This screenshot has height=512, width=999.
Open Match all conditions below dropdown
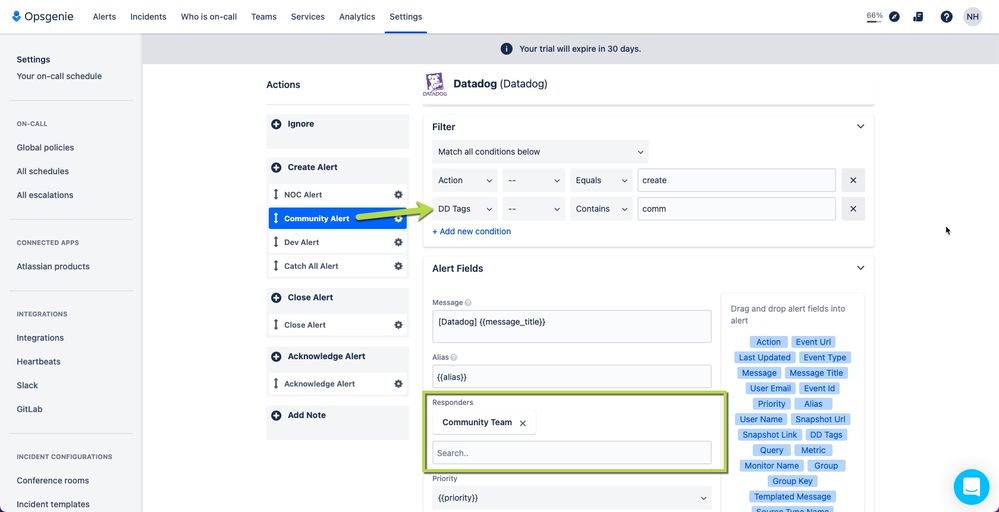[x=540, y=152]
